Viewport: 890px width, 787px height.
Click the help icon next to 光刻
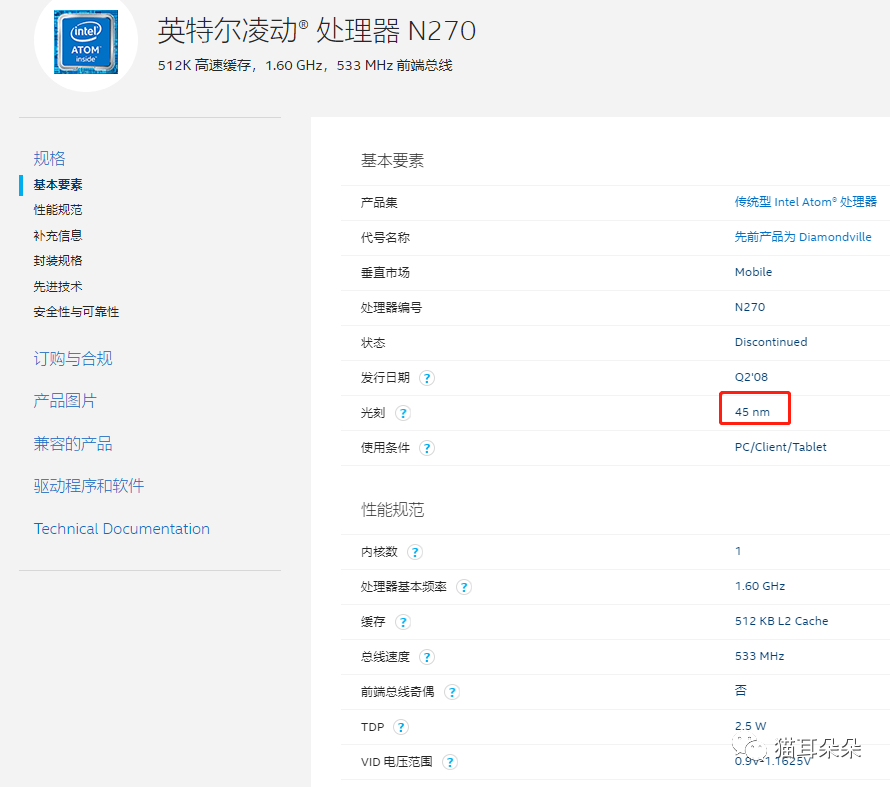pyautogui.click(x=403, y=413)
